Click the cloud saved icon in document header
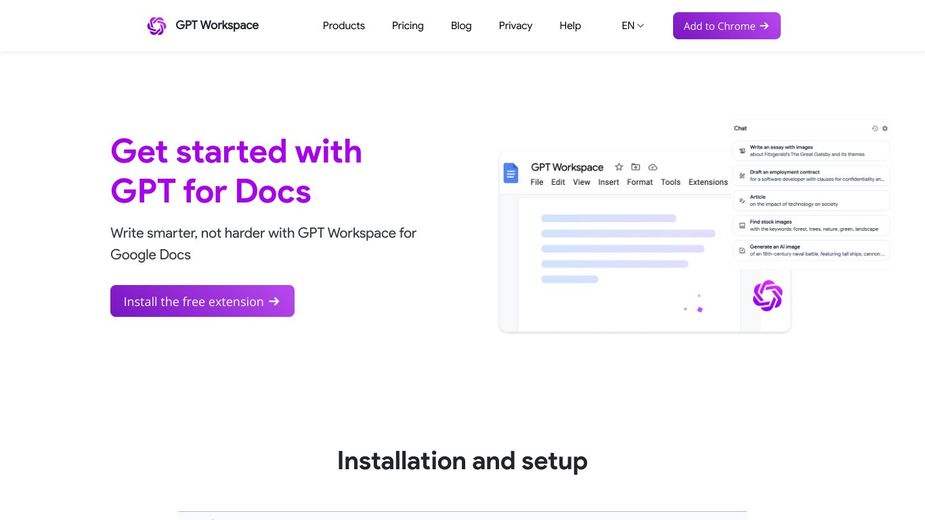 coord(653,167)
